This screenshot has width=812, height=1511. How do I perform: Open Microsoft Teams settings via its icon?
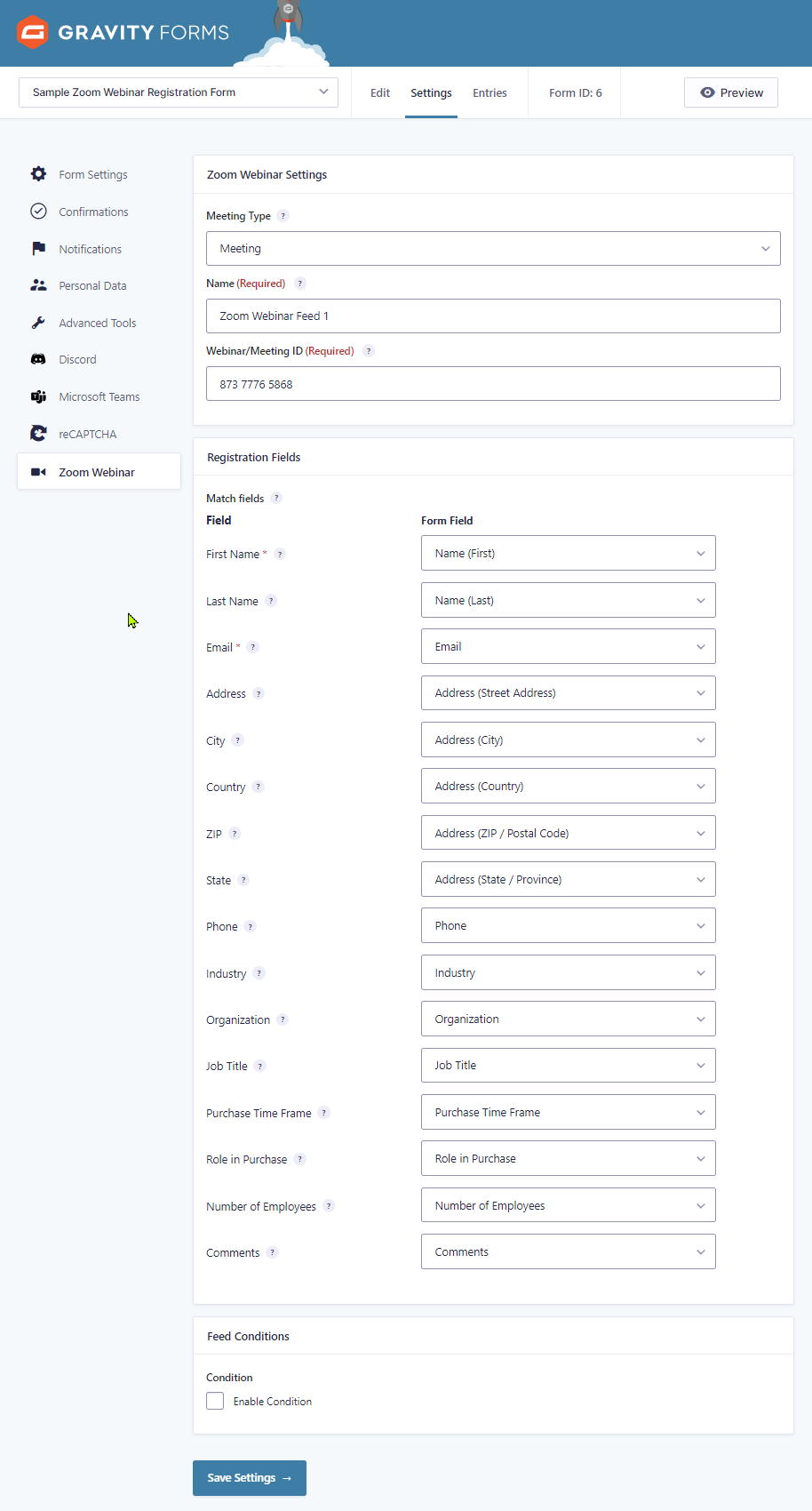(38, 396)
